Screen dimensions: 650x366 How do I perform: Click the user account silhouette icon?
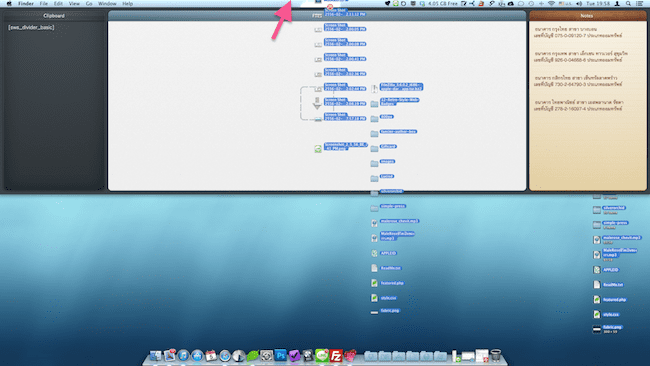click(x=617, y=4)
